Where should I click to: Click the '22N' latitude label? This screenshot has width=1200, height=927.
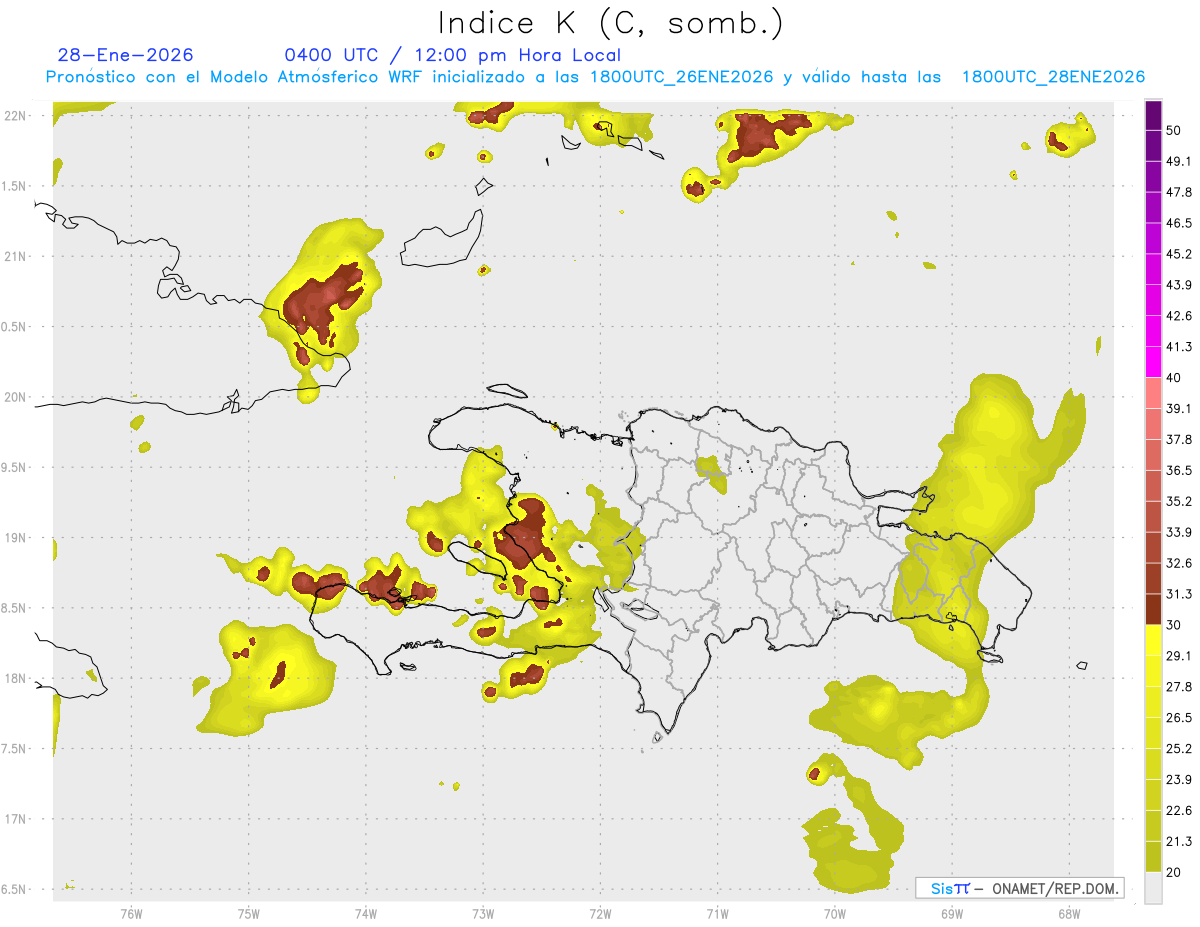pyautogui.click(x=16, y=116)
